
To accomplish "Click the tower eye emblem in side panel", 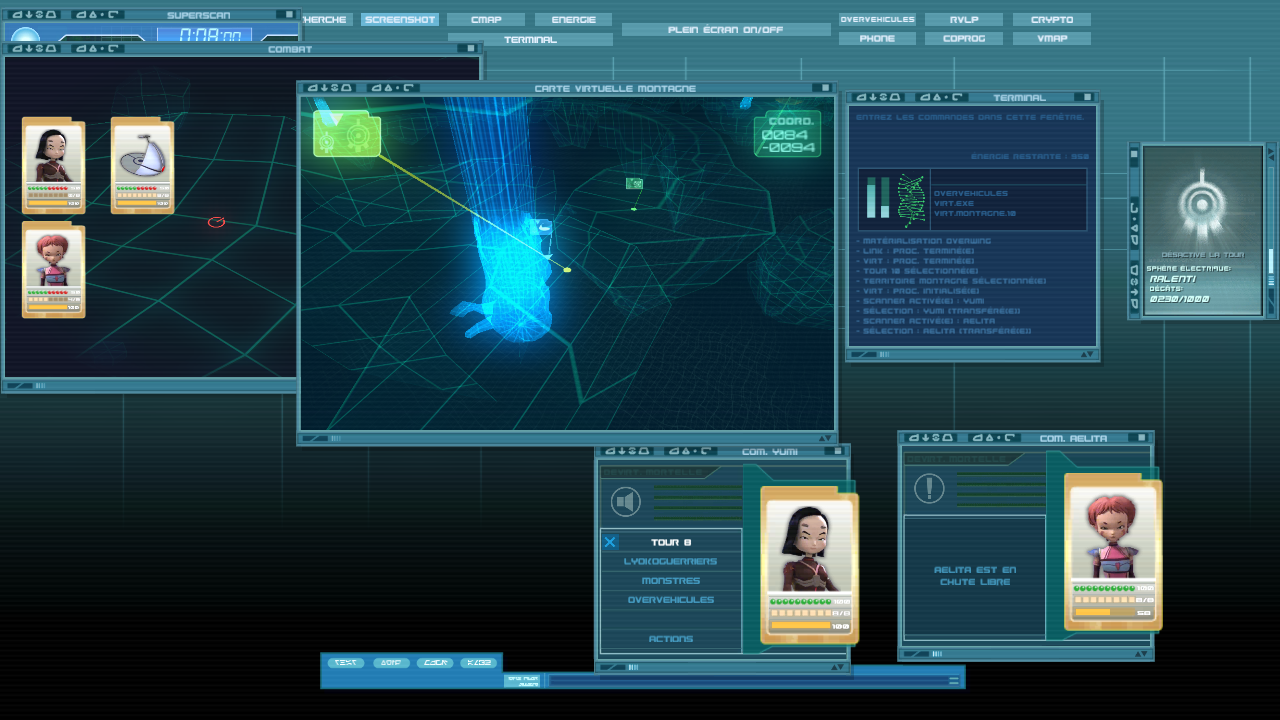I will point(1202,205).
